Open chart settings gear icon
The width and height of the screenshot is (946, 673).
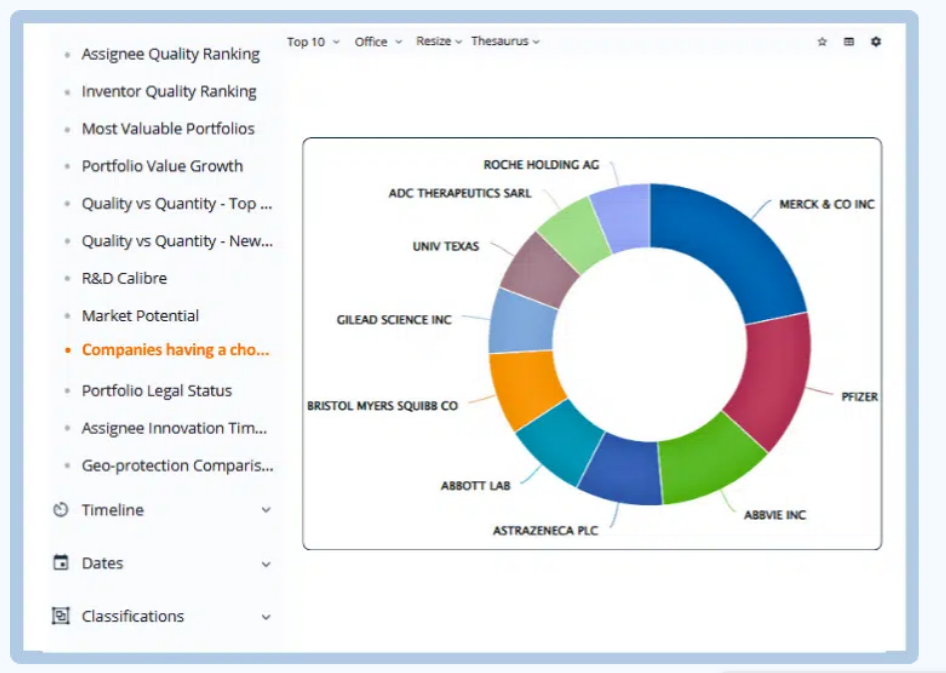click(876, 42)
